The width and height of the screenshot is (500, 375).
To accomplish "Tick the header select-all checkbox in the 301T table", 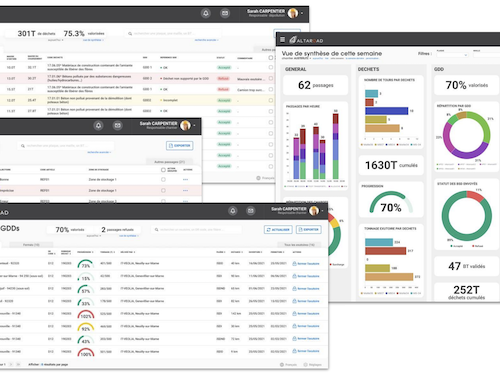I will tap(271, 58).
